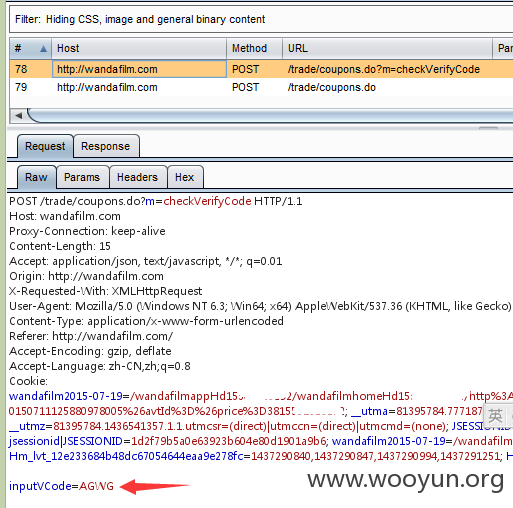Switch to the Params tab
Screen dimensions: 513x508
82,177
